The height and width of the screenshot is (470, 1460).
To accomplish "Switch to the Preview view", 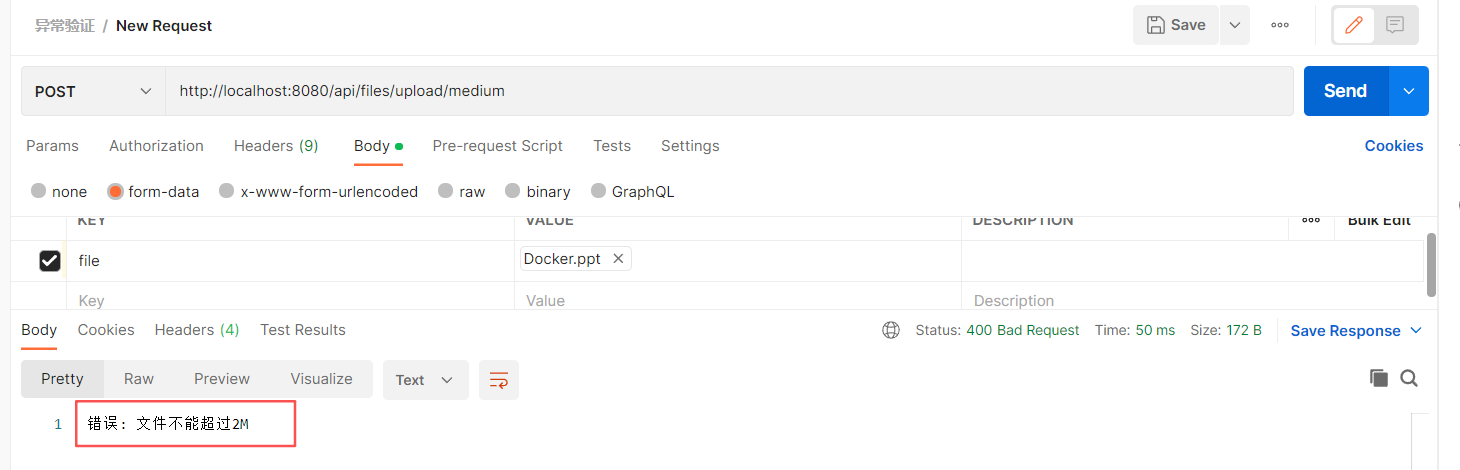I will click(x=222, y=379).
